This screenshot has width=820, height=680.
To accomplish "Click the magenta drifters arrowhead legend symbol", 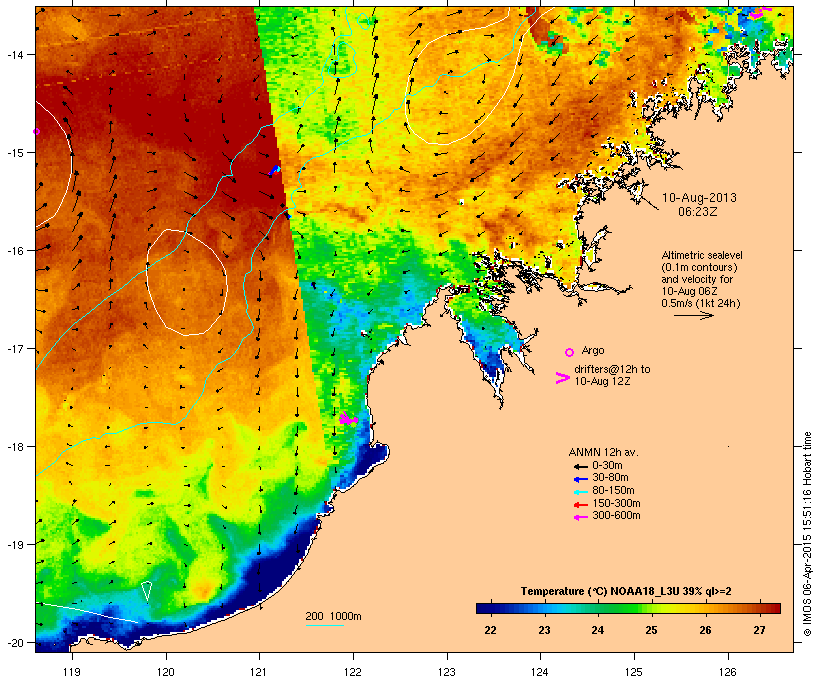I will [563, 378].
